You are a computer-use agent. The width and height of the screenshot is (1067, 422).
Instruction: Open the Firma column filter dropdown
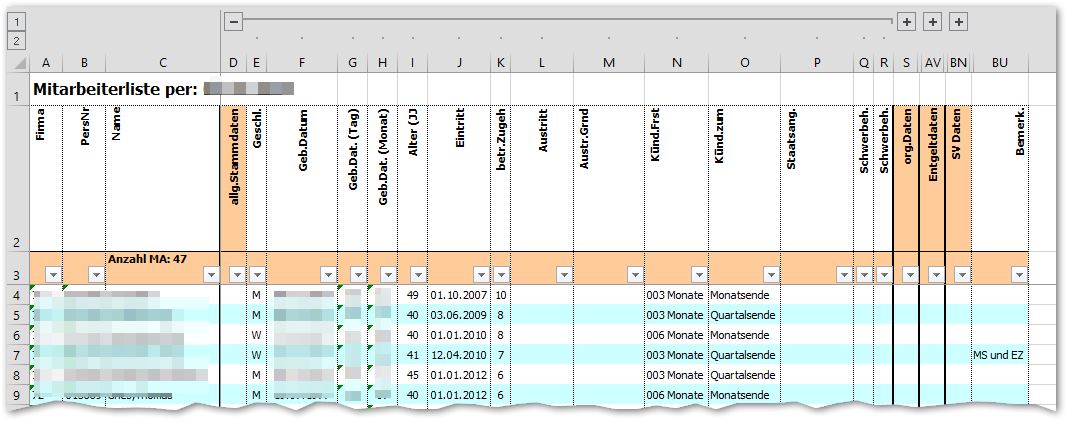click(53, 274)
